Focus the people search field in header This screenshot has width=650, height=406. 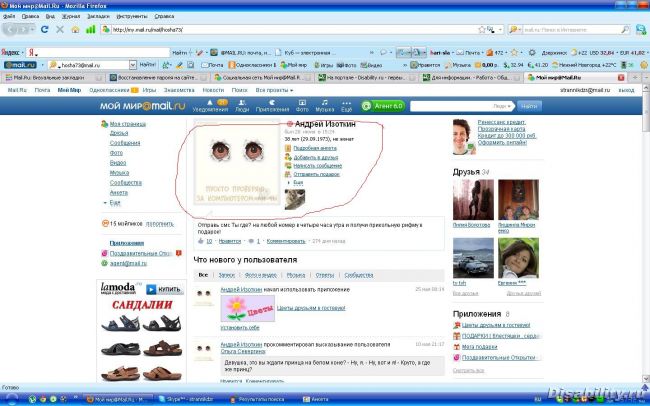[x=451, y=106]
